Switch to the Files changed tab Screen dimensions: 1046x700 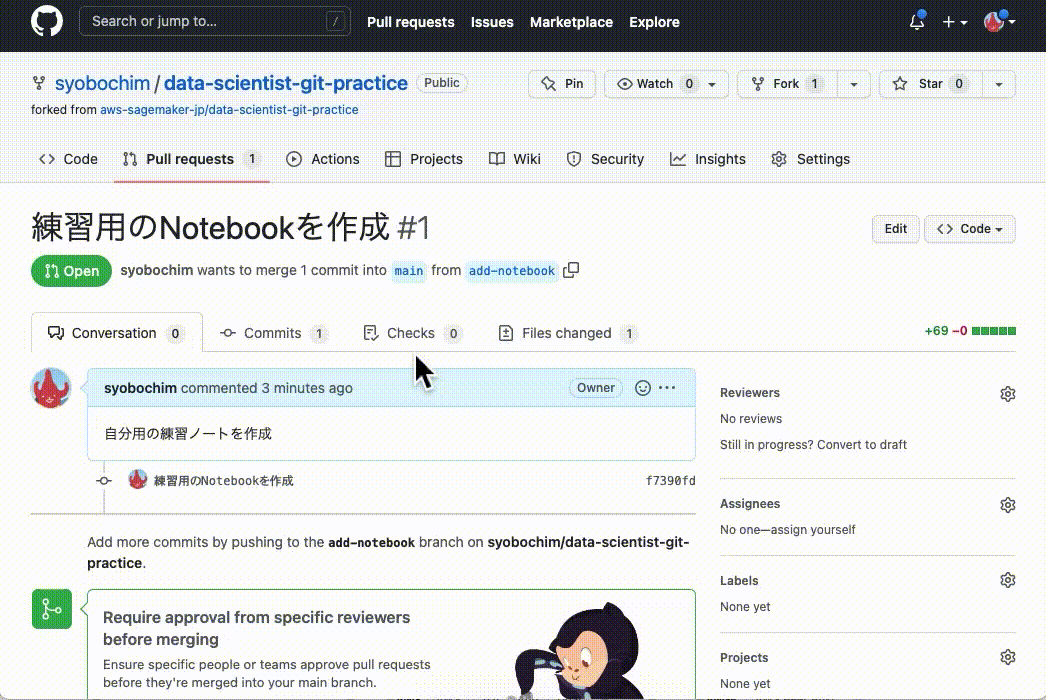(x=568, y=333)
